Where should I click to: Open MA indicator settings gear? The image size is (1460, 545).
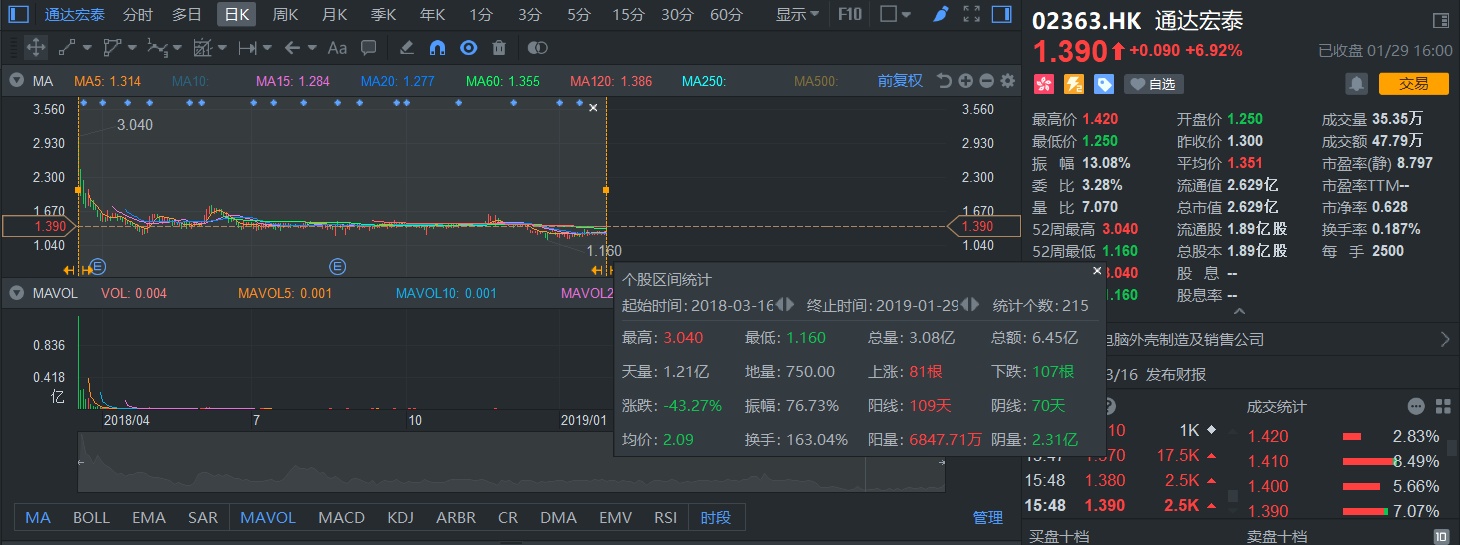pyautogui.click(x=1007, y=81)
